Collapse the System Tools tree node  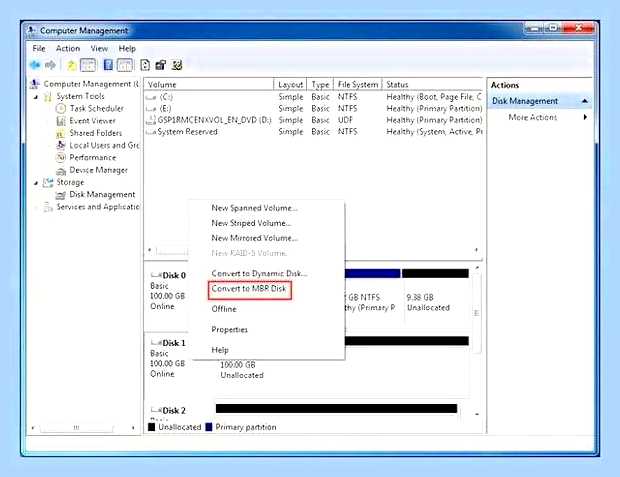point(36,97)
